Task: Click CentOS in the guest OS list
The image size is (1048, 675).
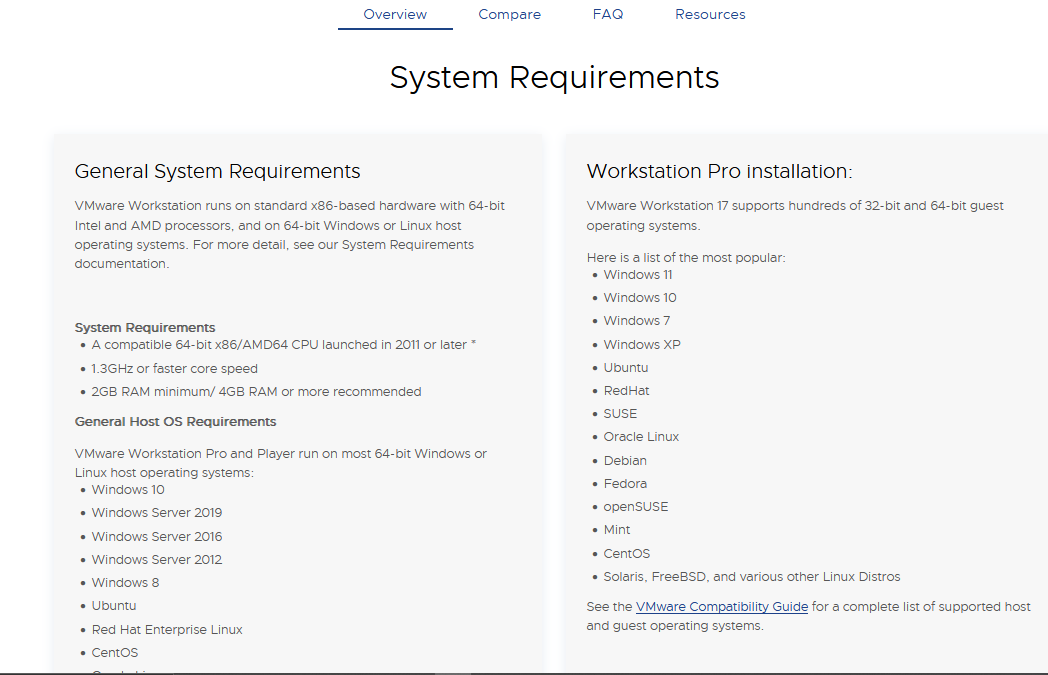Action: (x=626, y=553)
